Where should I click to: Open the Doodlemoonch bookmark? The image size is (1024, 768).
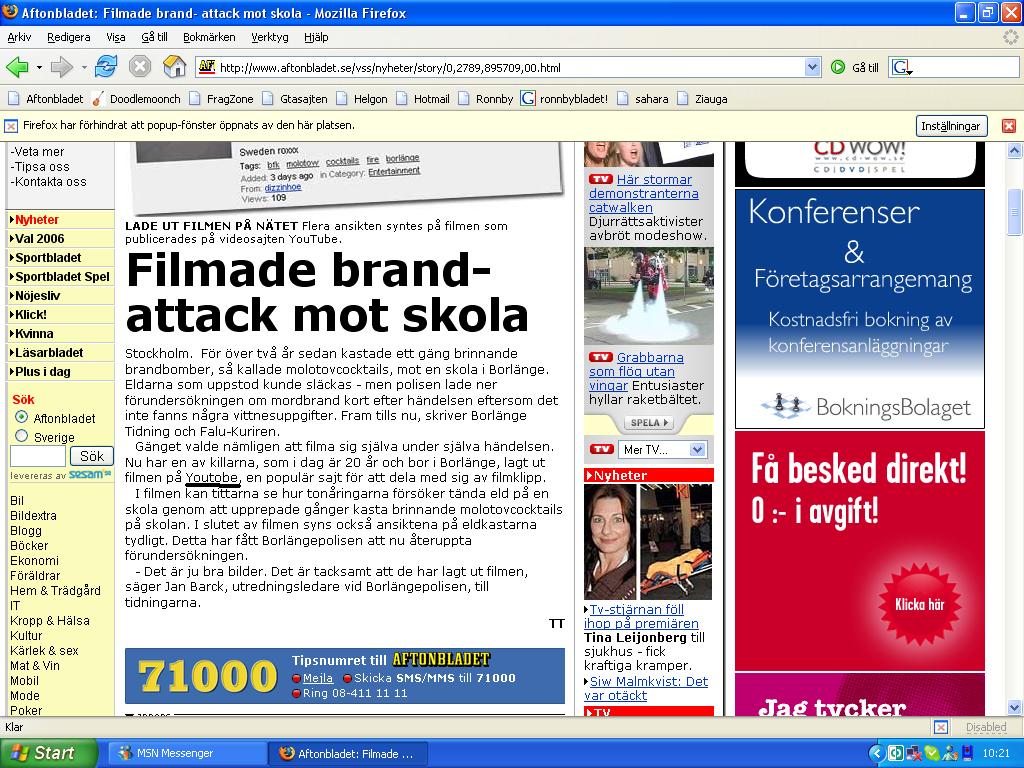point(136,99)
